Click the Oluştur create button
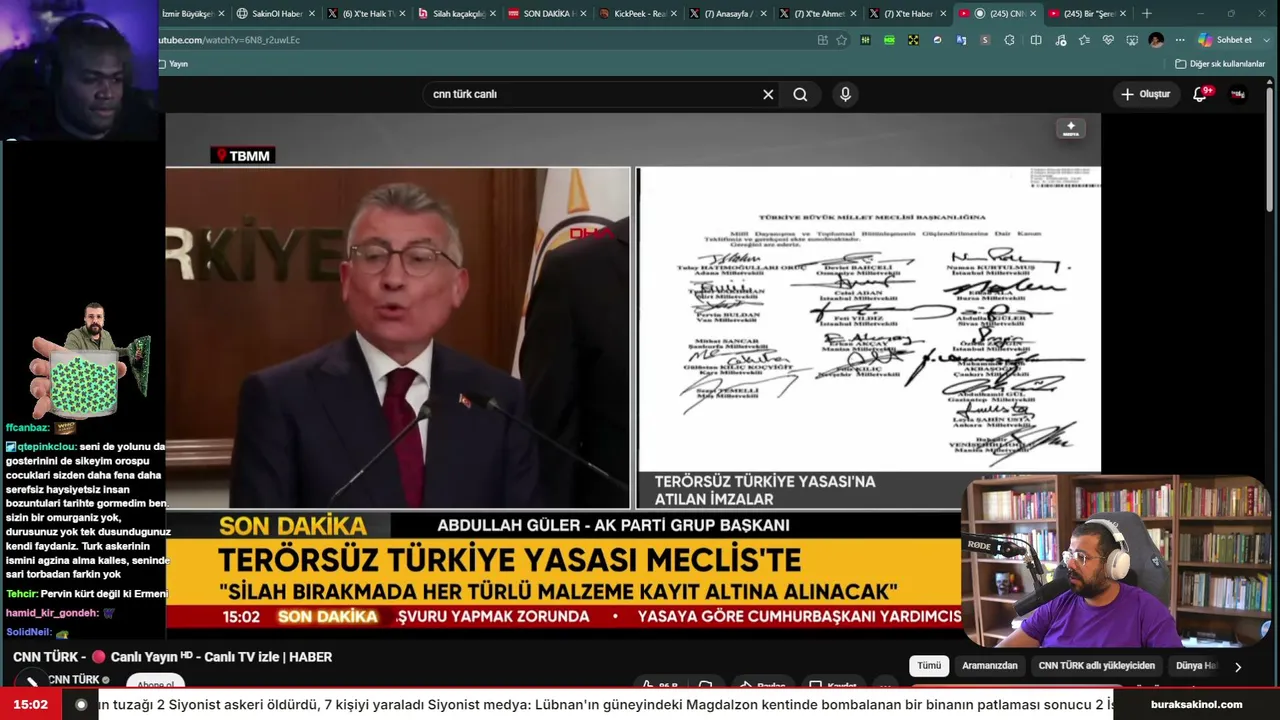 coord(1146,94)
